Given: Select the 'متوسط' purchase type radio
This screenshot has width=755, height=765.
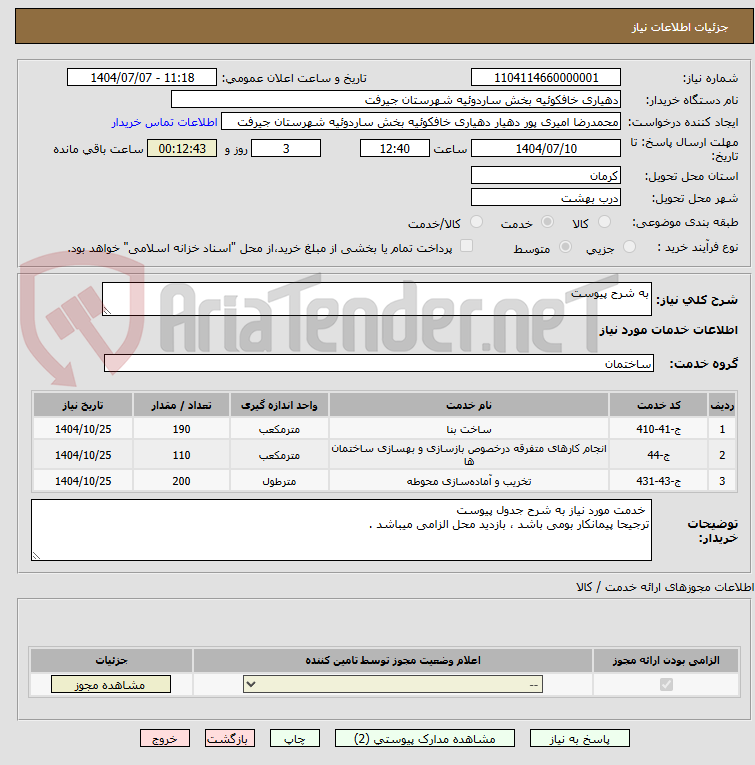Looking at the screenshot, I should tap(565, 247).
